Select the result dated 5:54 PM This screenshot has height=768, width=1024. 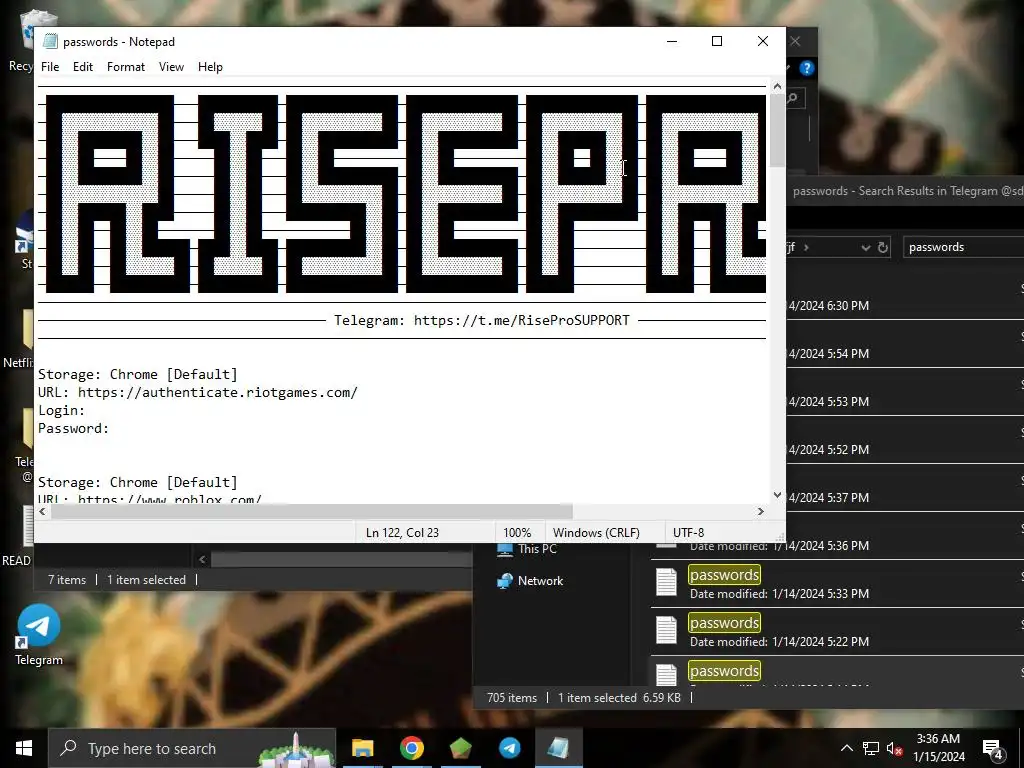pos(904,344)
